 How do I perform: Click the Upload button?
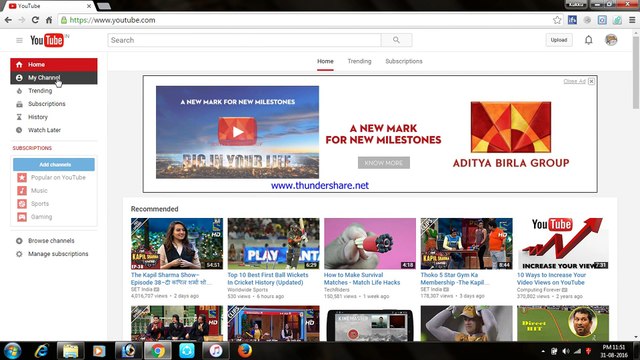[x=559, y=40]
